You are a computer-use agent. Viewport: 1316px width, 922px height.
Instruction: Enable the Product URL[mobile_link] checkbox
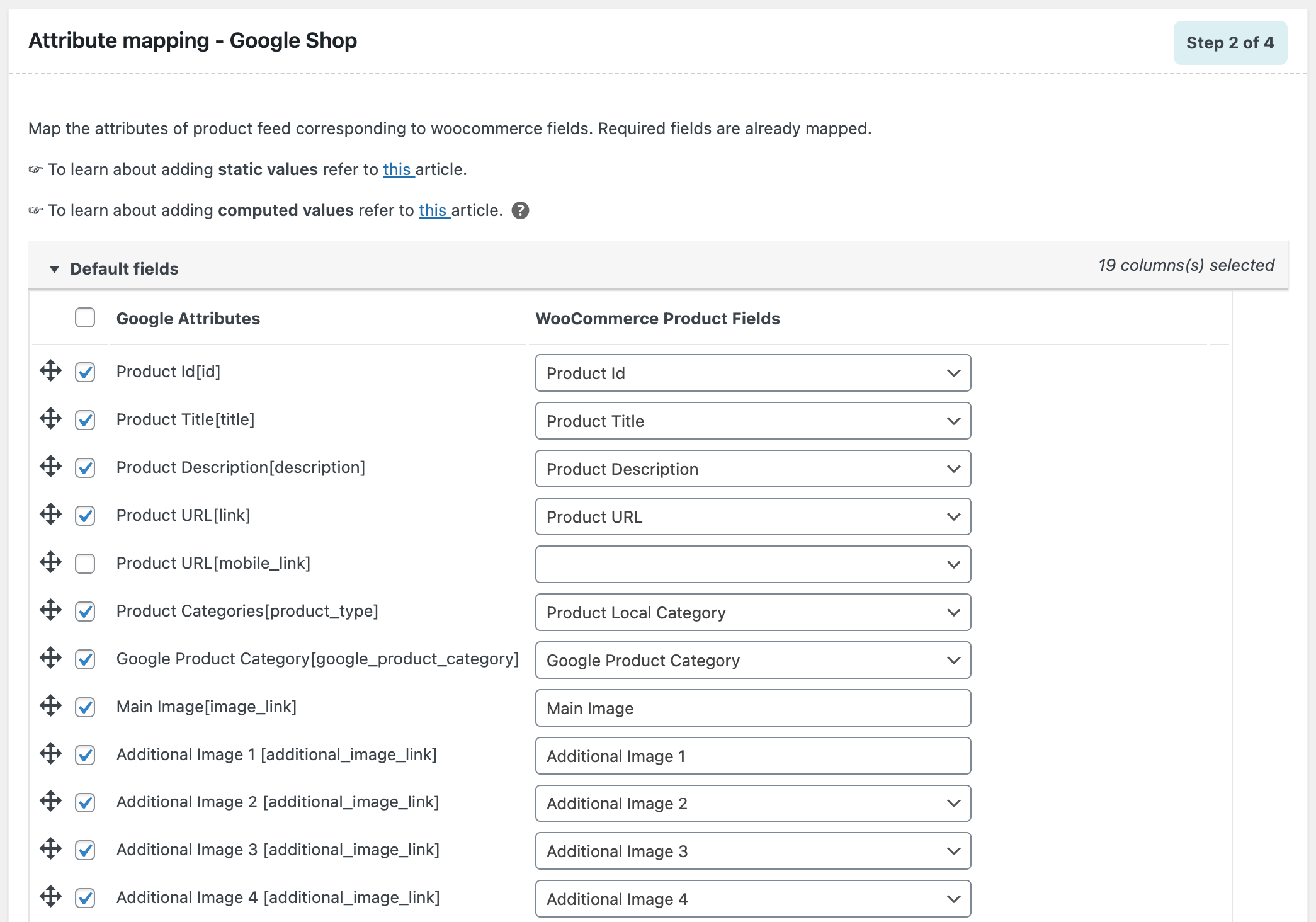84,564
